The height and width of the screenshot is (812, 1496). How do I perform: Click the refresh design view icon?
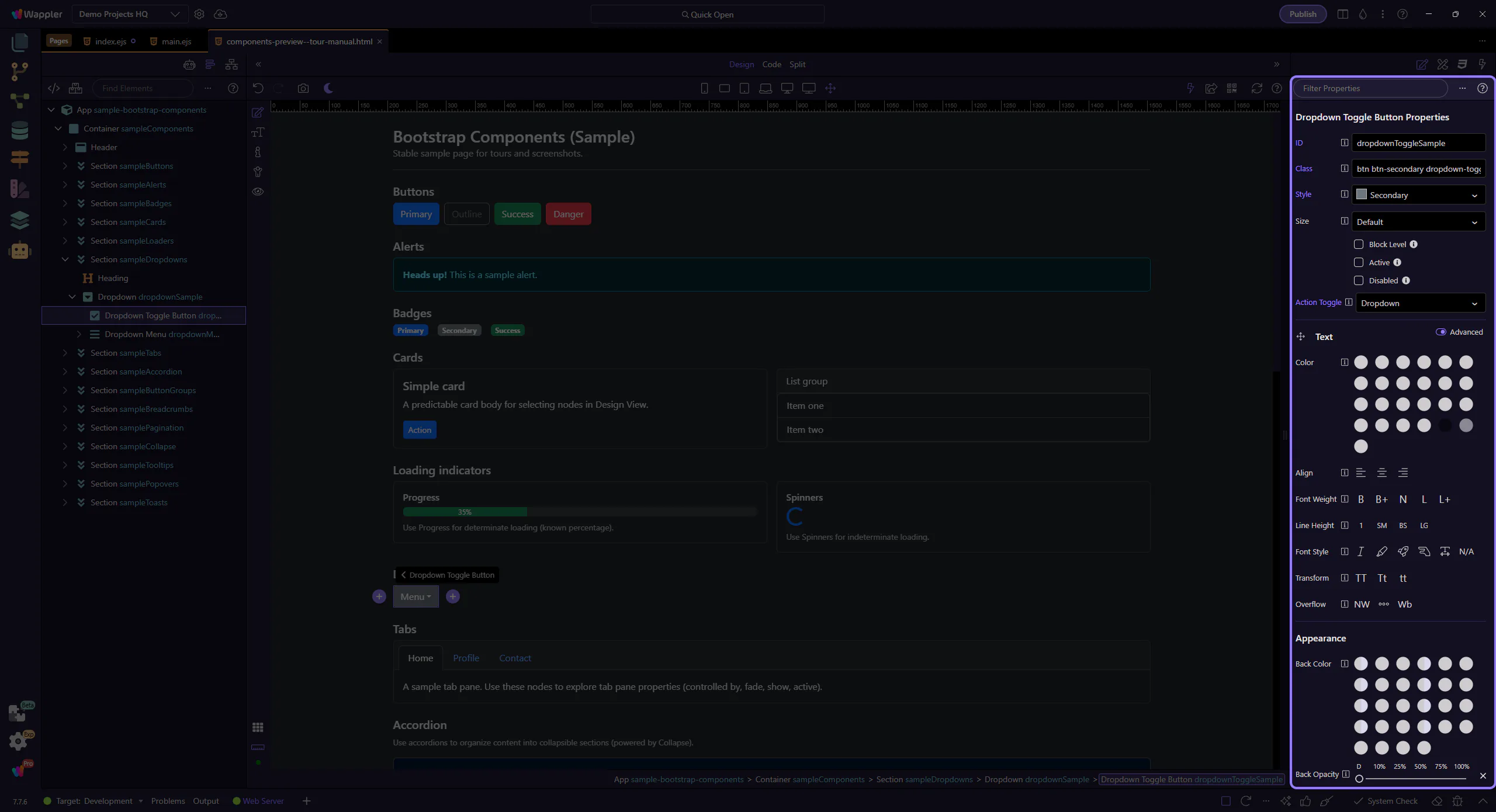pos(1256,88)
